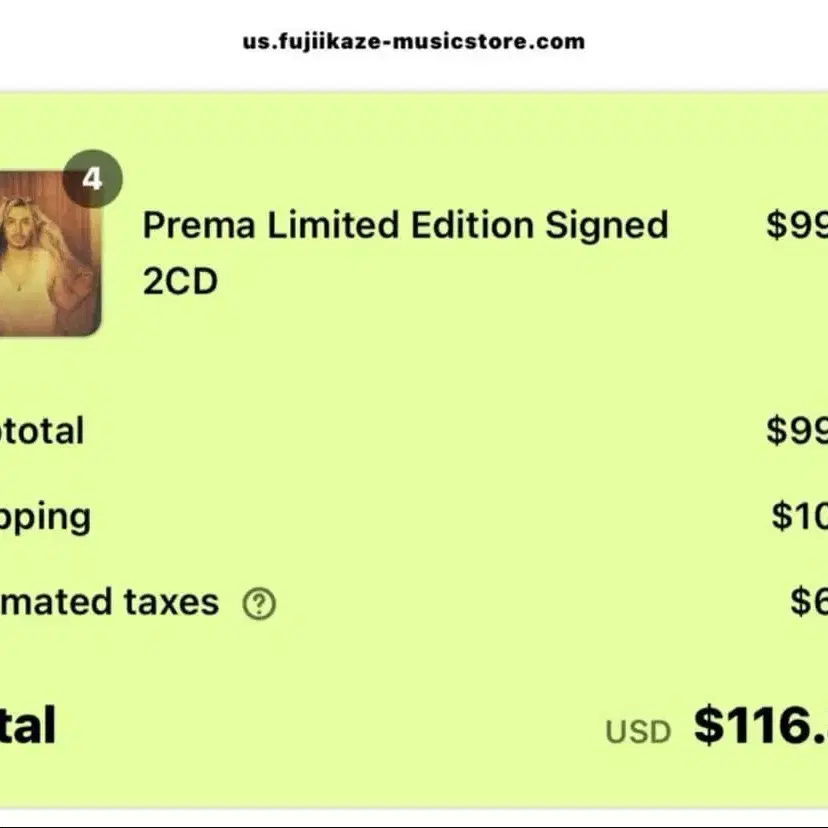This screenshot has height=828, width=828.
Task: Click the us.fujiikaze-musicstore.com address
Action: [x=414, y=41]
